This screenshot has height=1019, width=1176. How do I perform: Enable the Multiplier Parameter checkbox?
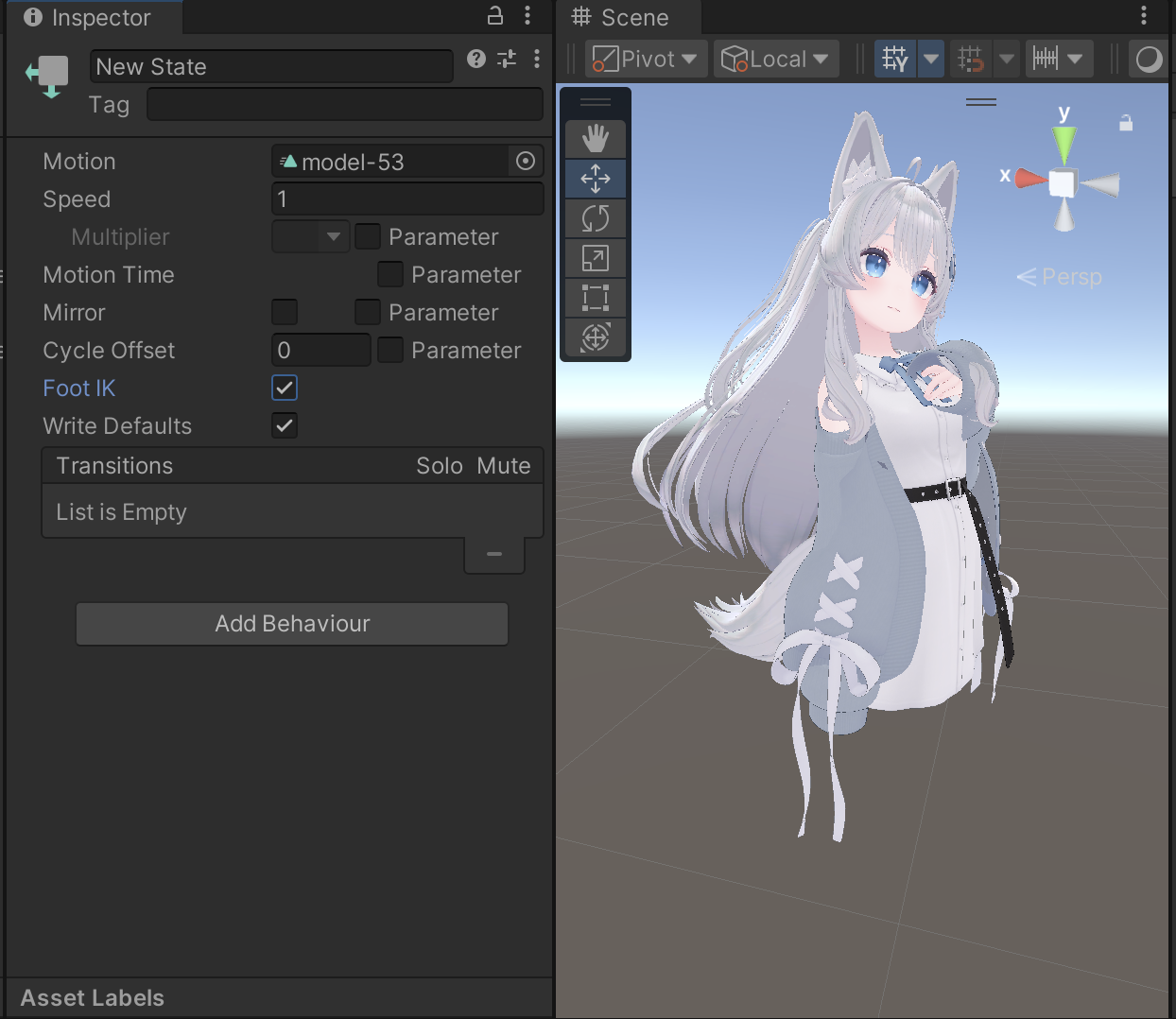pyautogui.click(x=368, y=236)
